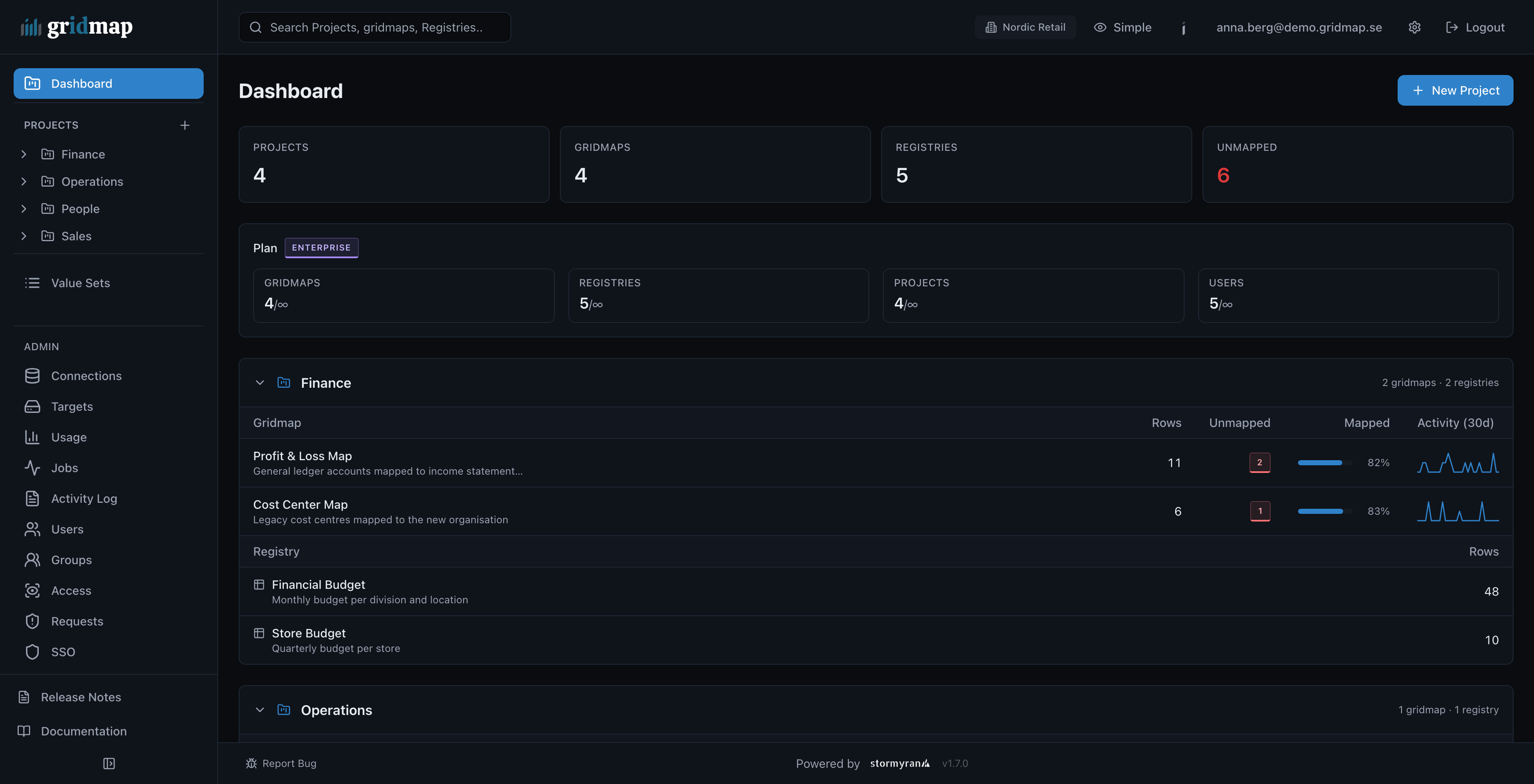1534x784 pixels.
Task: Open Value Sets in sidebar
Action: point(108,283)
